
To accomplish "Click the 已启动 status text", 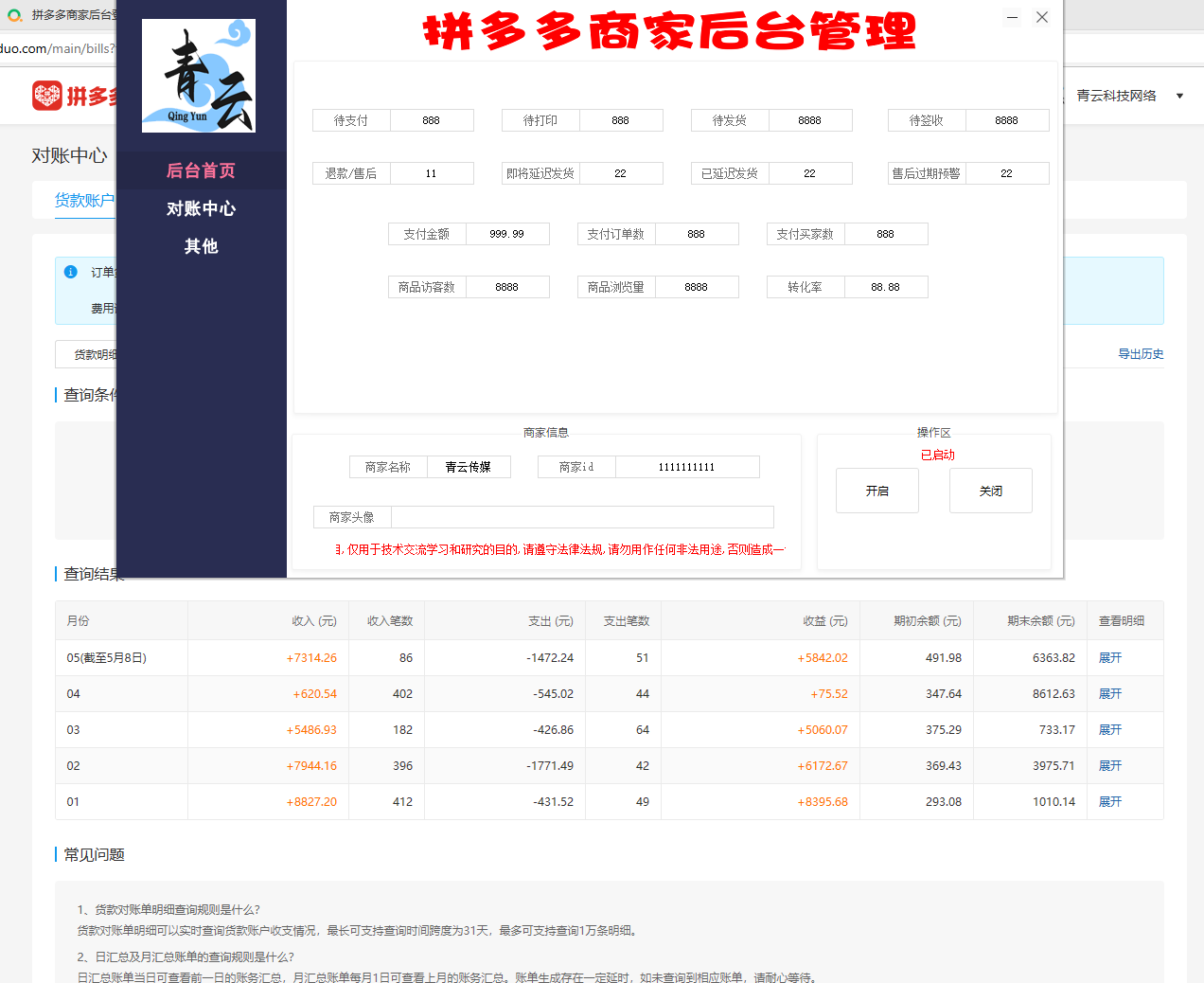I will tap(937, 455).
